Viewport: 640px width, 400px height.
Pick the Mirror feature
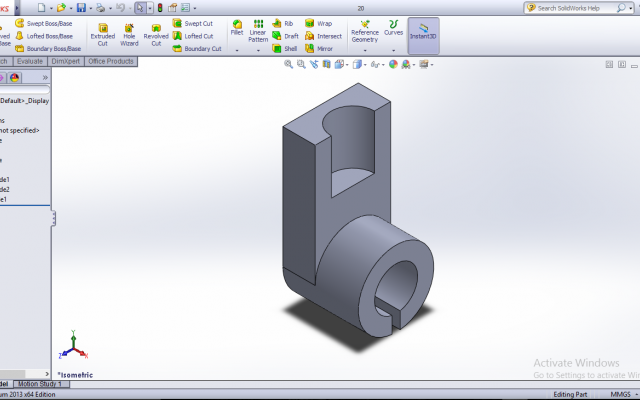(x=319, y=49)
